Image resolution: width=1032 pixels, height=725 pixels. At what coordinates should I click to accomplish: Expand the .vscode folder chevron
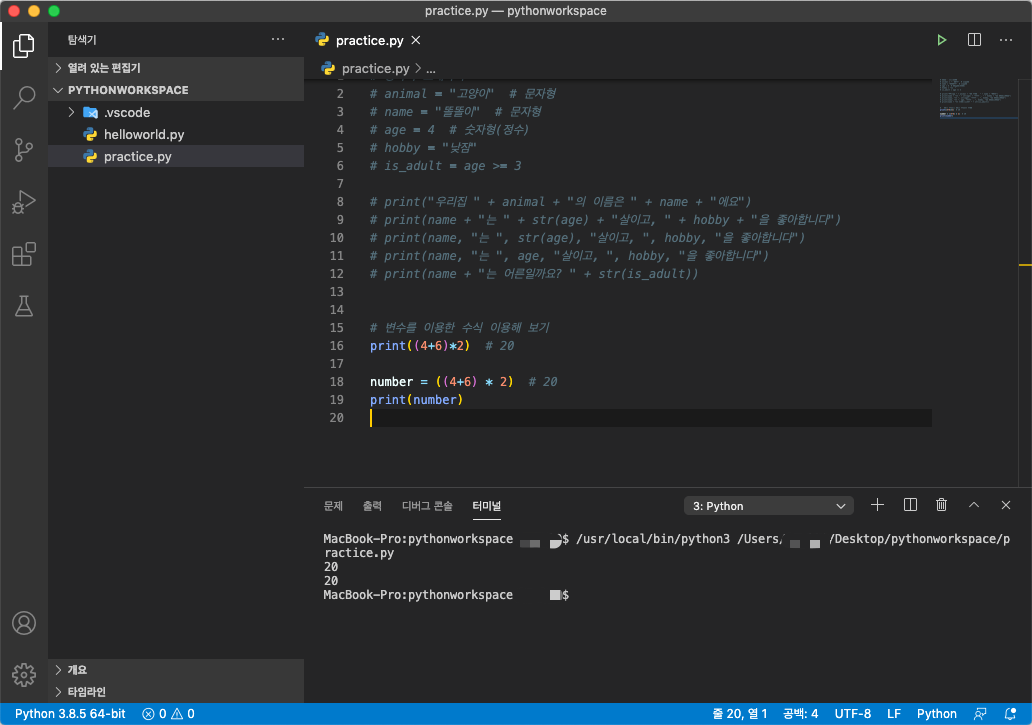tap(72, 112)
